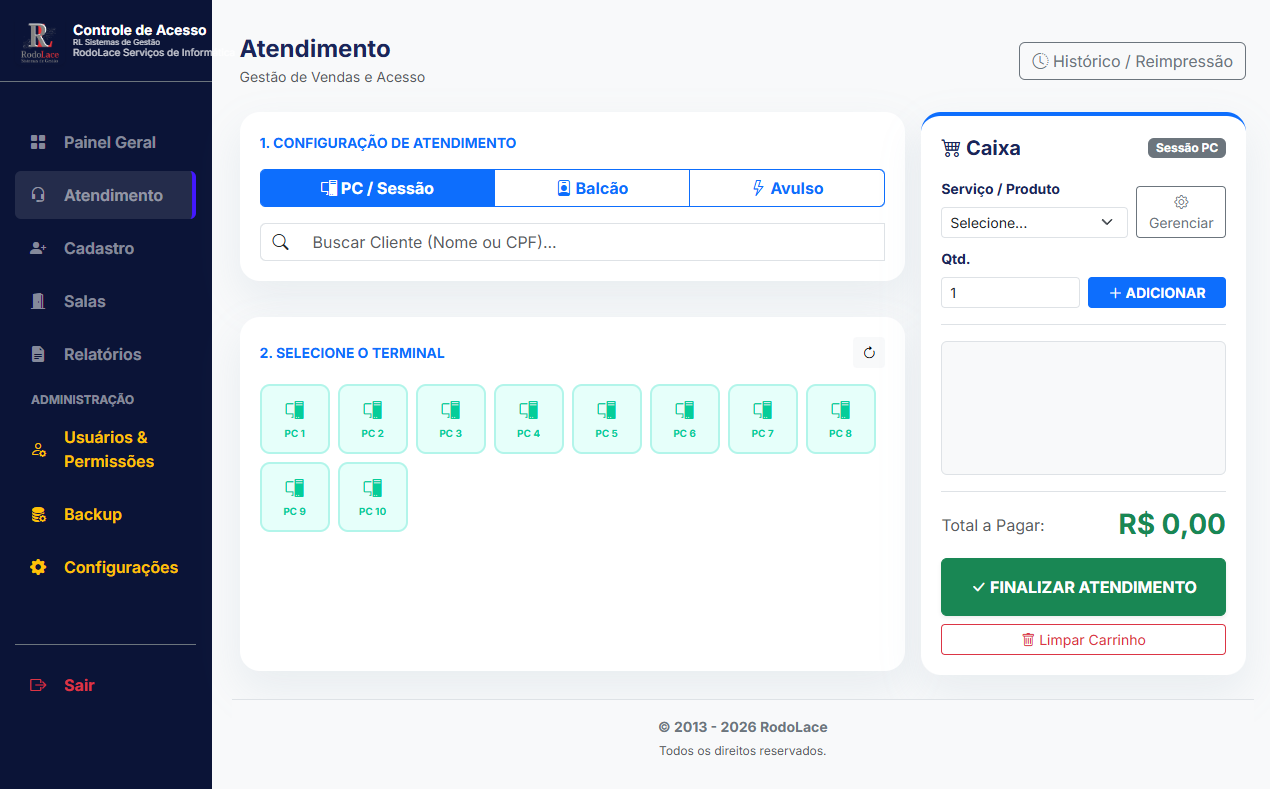Viewport: 1270px width, 789px height.
Task: Click the search magnifier icon
Action: coord(281,242)
